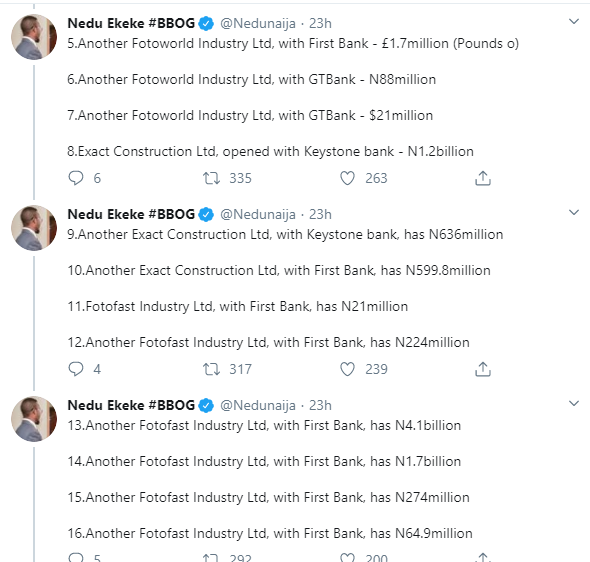Image resolution: width=590 pixels, height=562 pixels.
Task: Share the tweet ending with N224million
Action: point(483,369)
